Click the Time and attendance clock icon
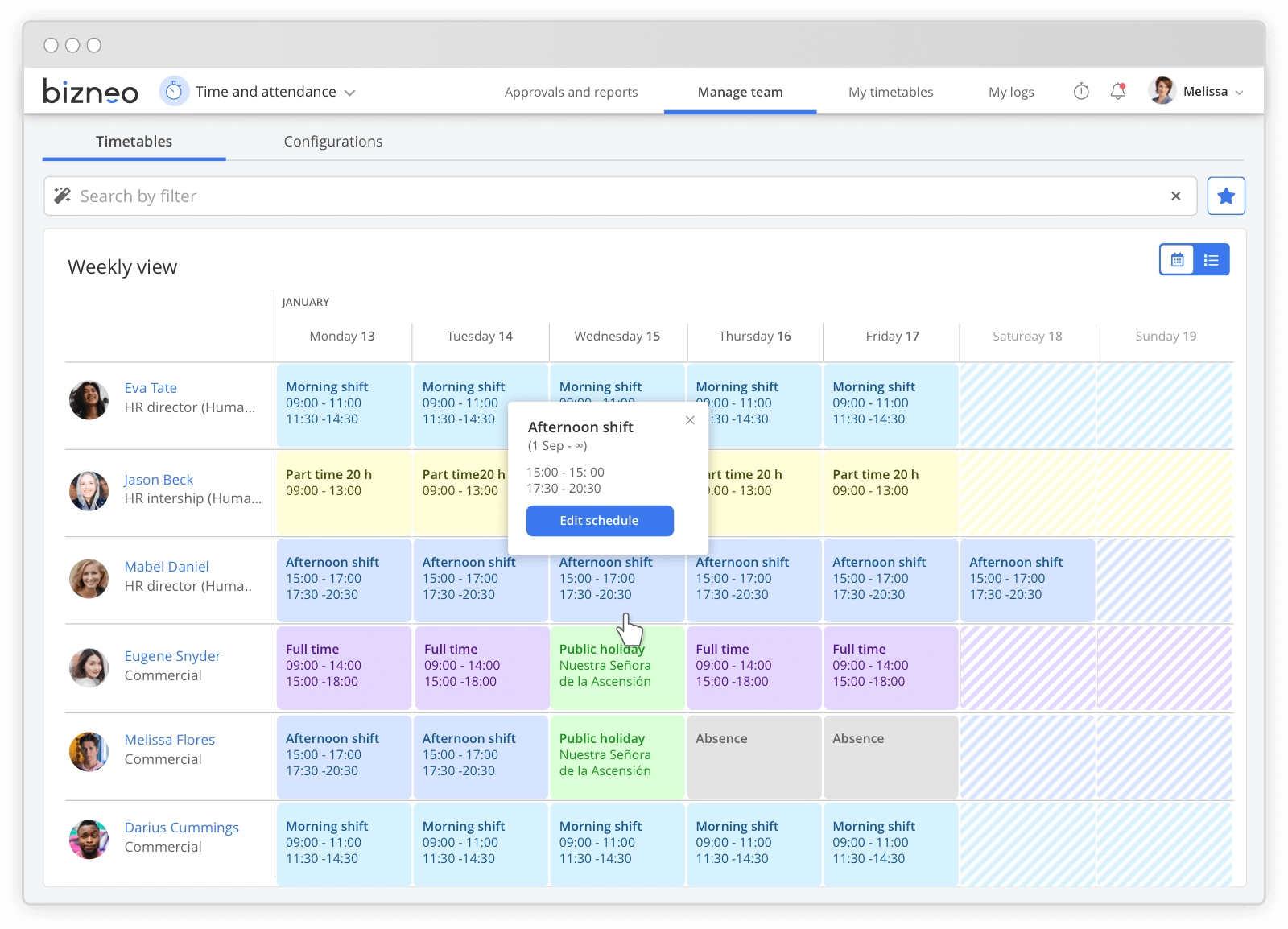 (x=174, y=92)
